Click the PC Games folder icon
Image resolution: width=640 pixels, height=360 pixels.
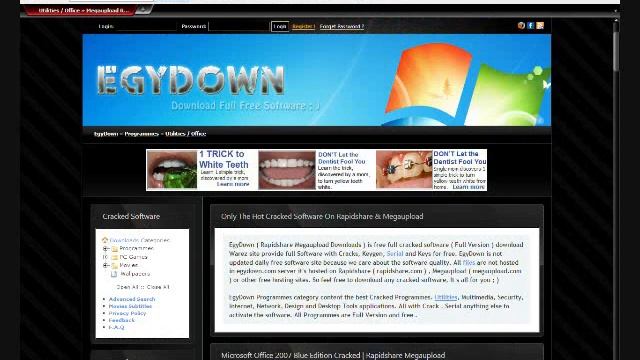pos(115,257)
